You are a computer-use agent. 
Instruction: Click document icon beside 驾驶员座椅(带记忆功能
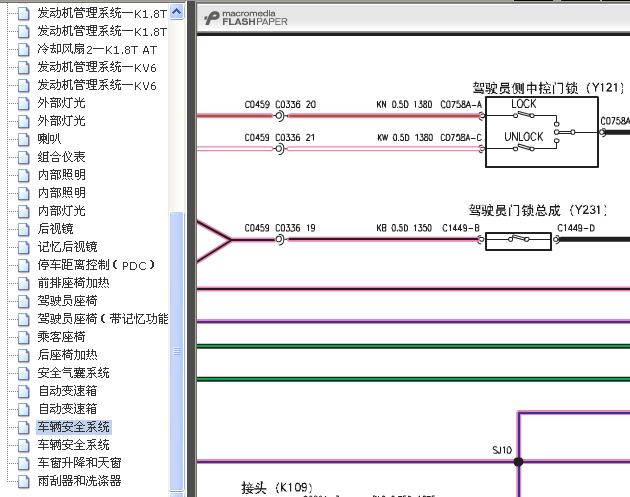(24, 319)
